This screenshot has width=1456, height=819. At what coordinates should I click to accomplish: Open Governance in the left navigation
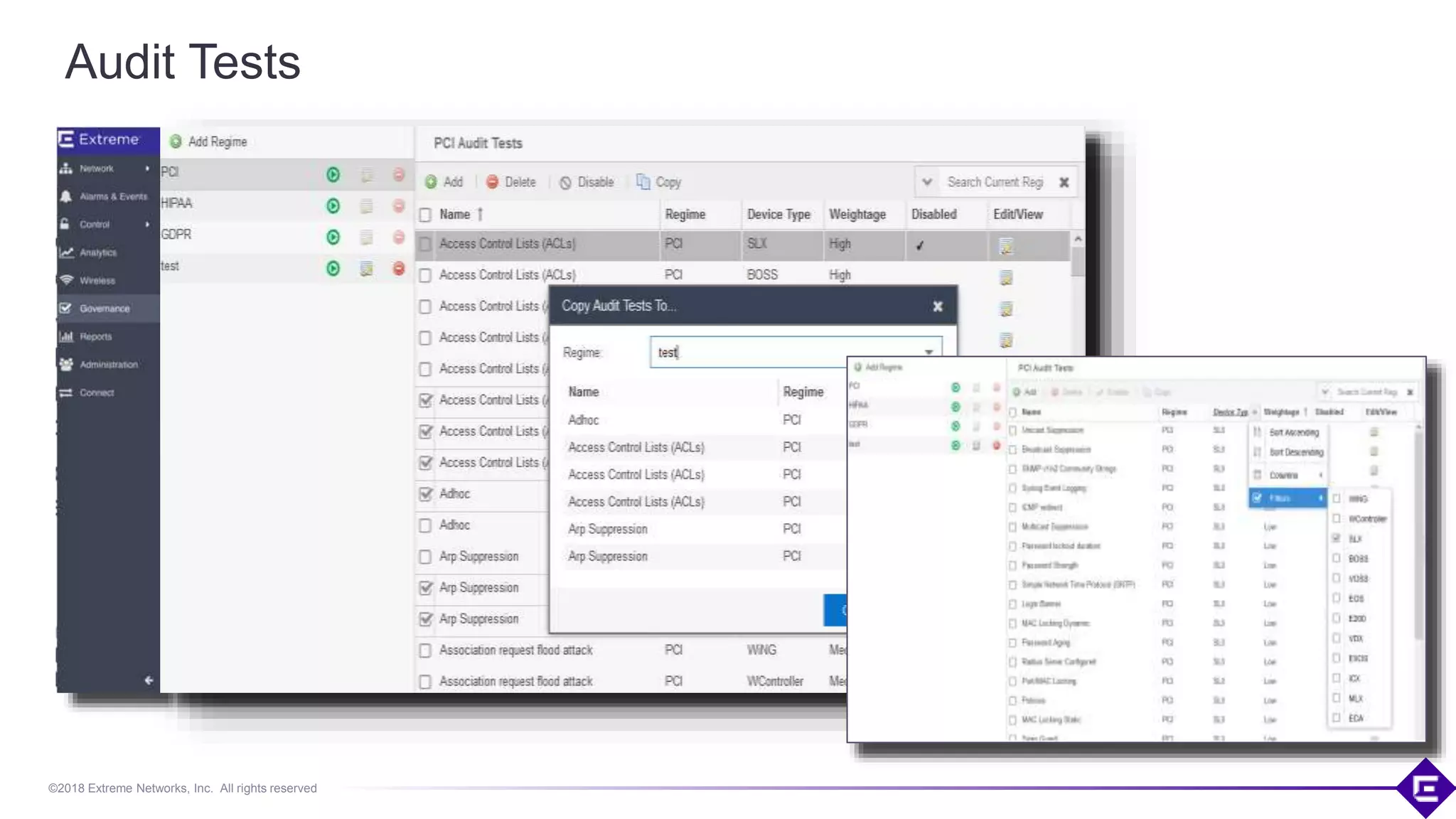(104, 309)
